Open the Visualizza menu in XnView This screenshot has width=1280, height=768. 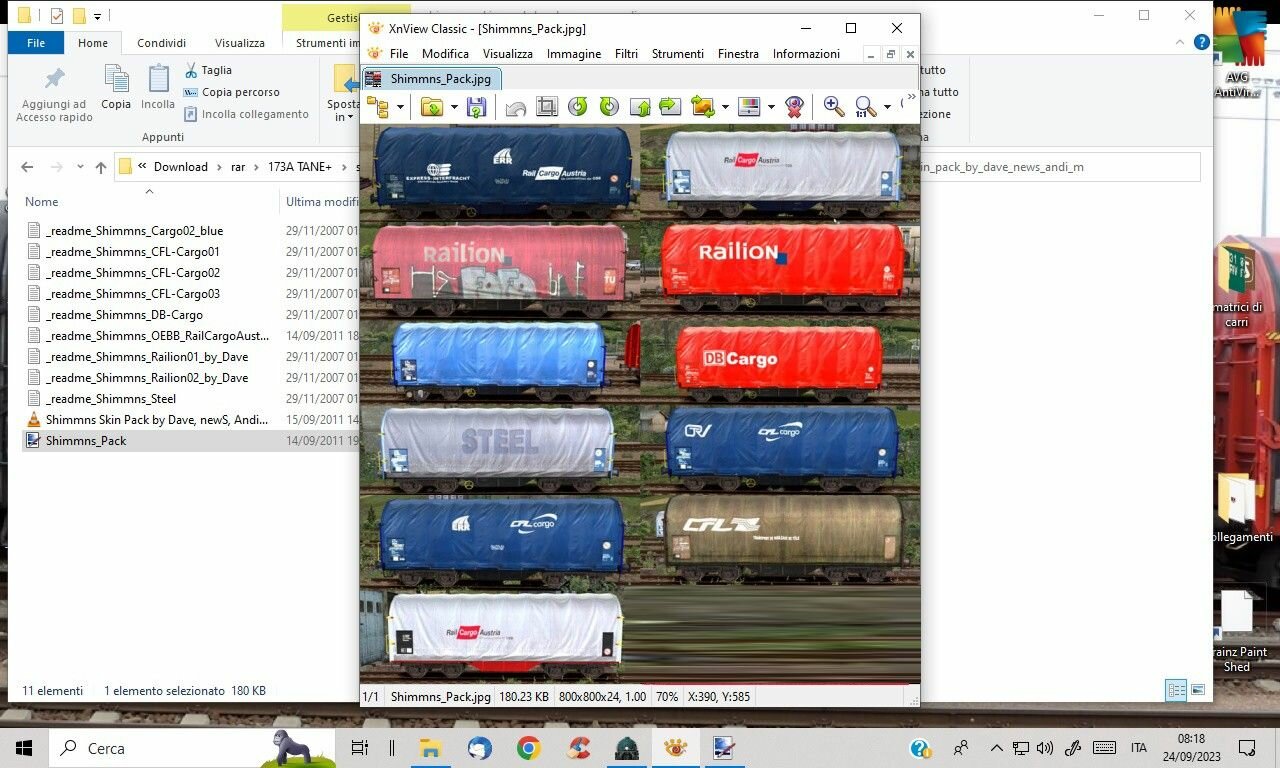click(508, 54)
